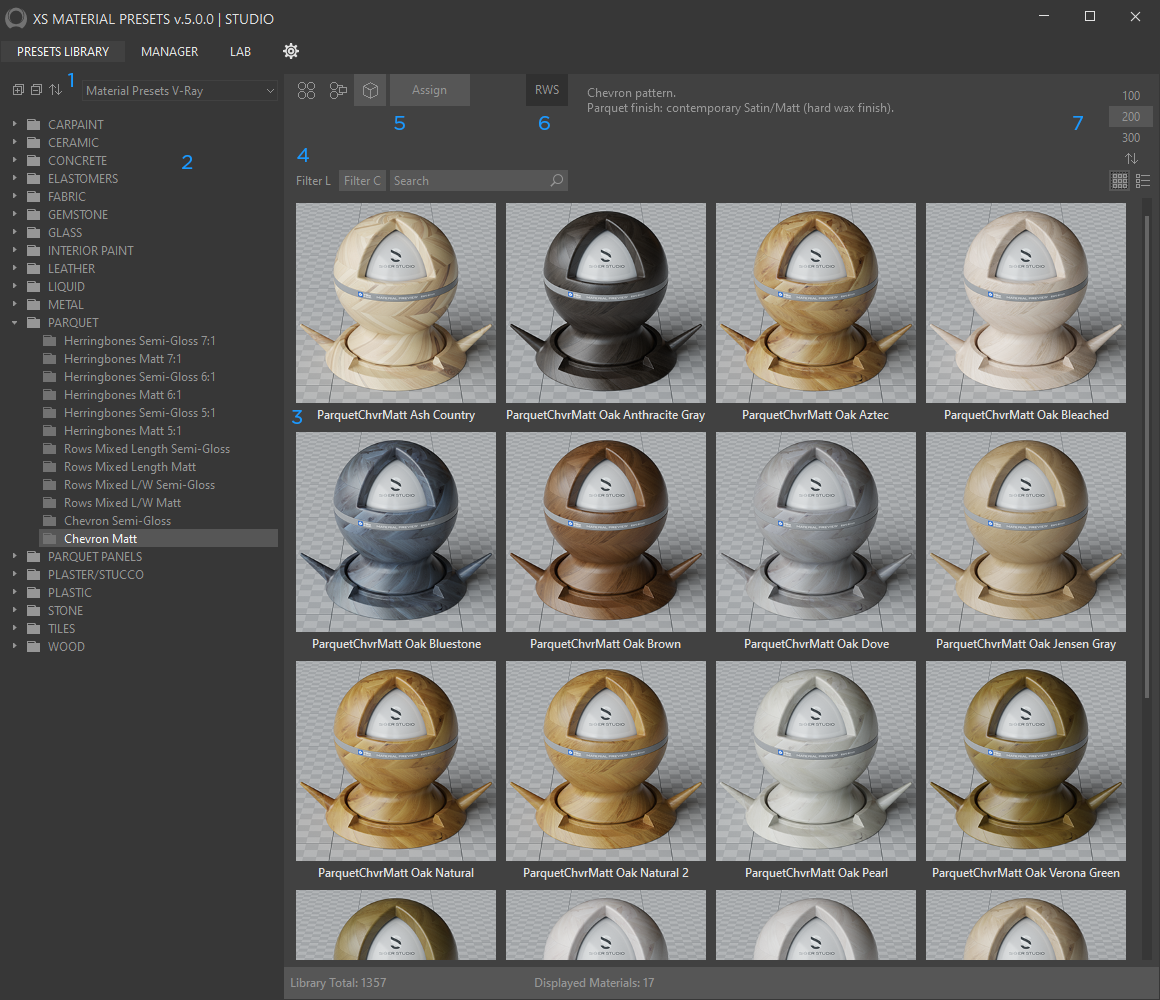Select Herringbones Semi-Gloss 7:1 subfolder
1160x1000 pixels.
click(x=140, y=340)
